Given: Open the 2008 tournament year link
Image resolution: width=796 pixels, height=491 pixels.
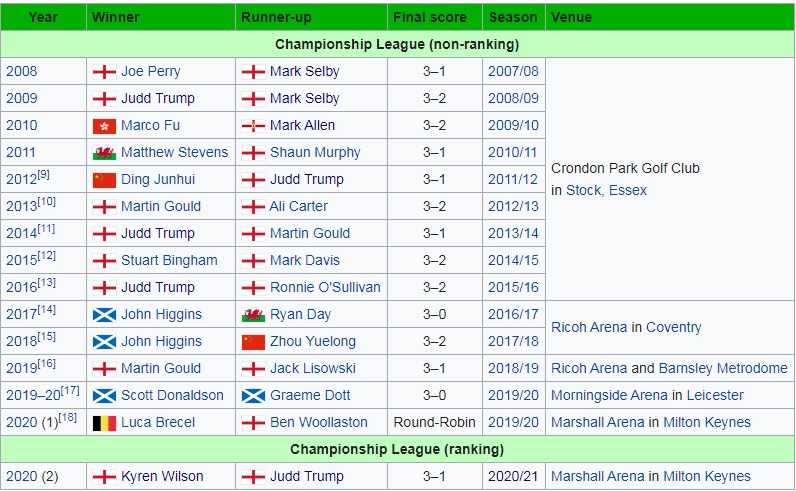Looking at the screenshot, I should 21,71.
